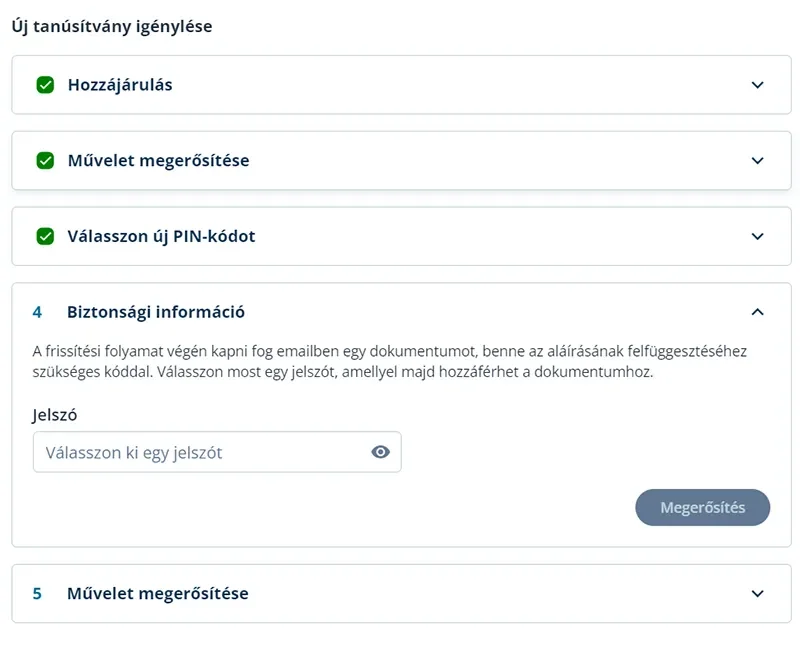Click the green checkmark beside first Művelet megerősítése

pyautogui.click(x=45, y=160)
